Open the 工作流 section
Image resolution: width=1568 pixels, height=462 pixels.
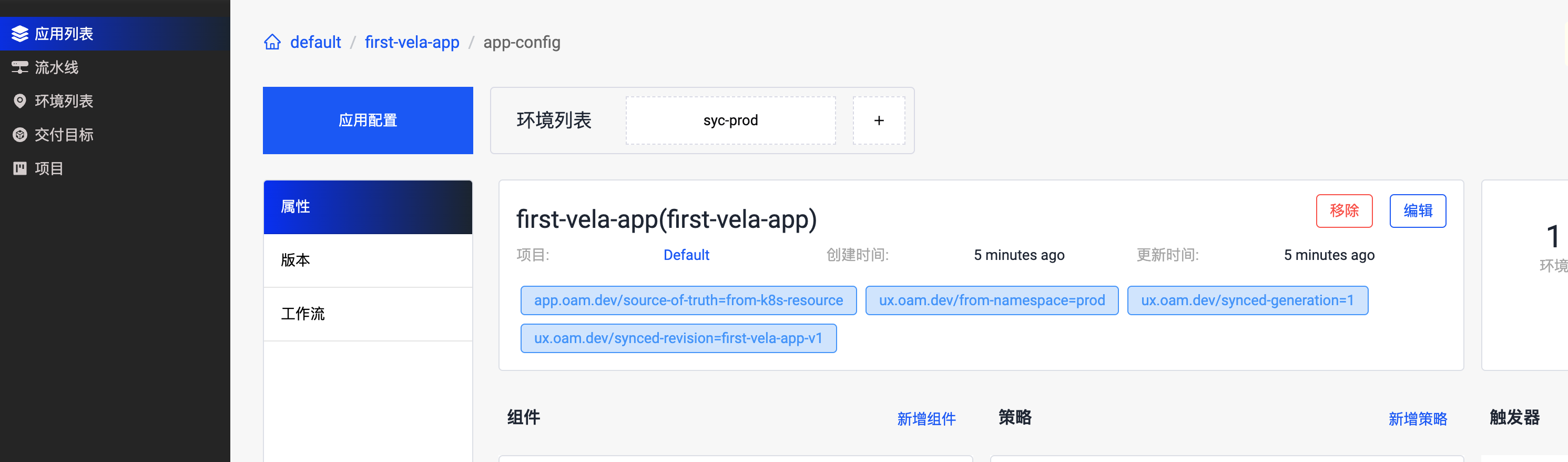(x=368, y=314)
